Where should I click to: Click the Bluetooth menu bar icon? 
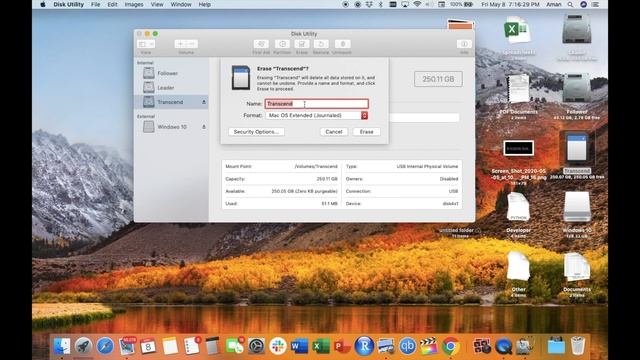(381, 4)
